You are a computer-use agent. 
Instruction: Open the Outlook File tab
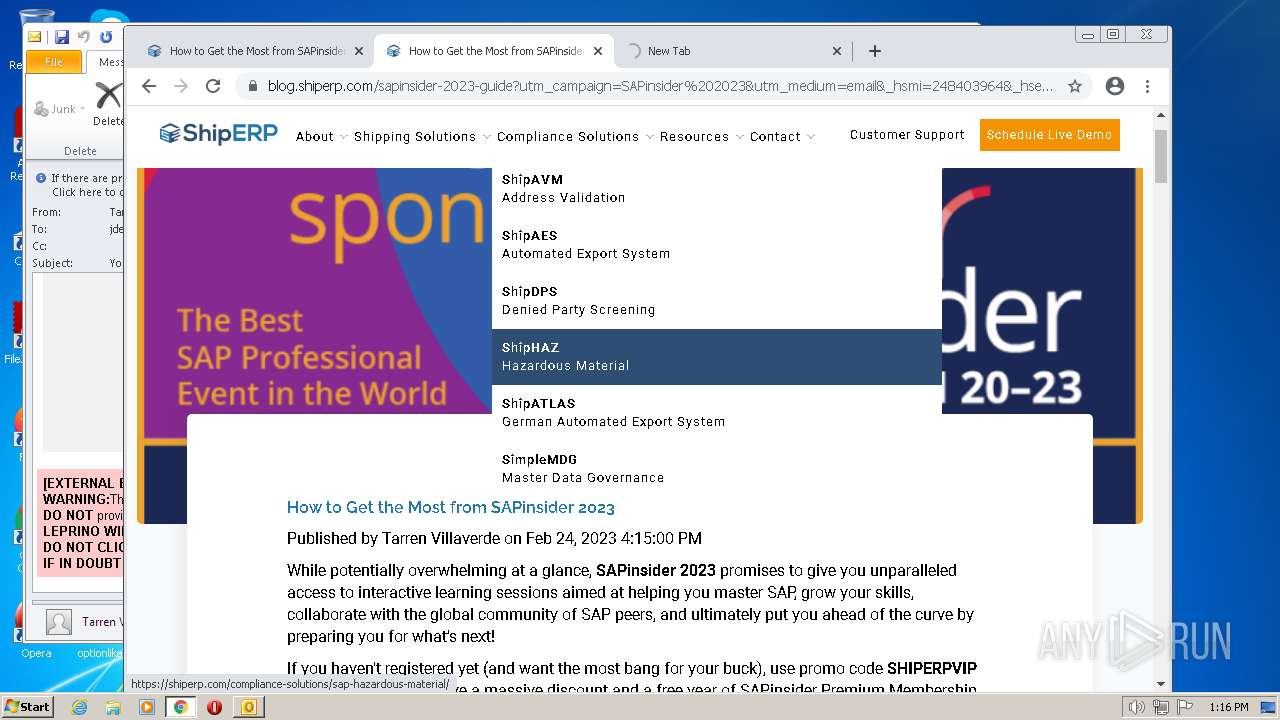point(54,62)
